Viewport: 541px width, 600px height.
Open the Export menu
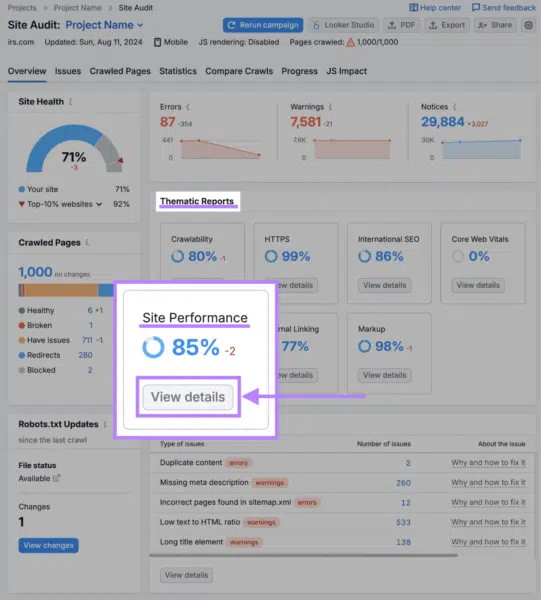pyautogui.click(x=447, y=25)
